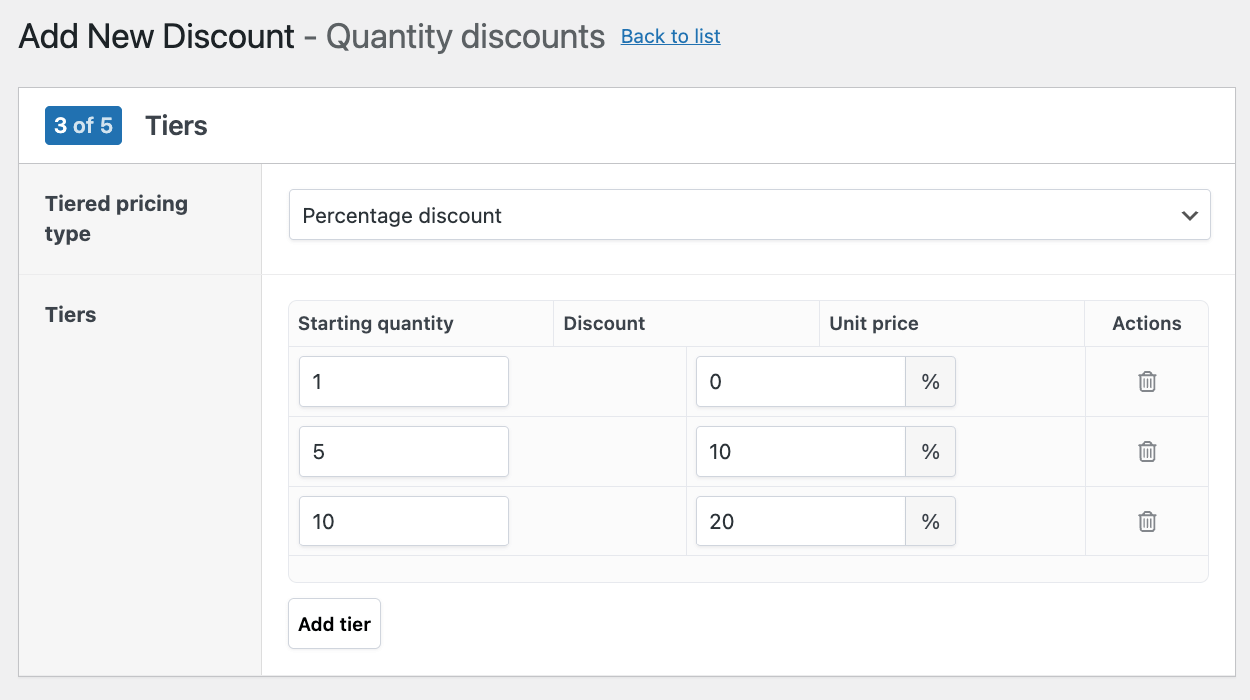1250x700 pixels.
Task: Click the % suffix beside the 20 discount
Action: [930, 522]
